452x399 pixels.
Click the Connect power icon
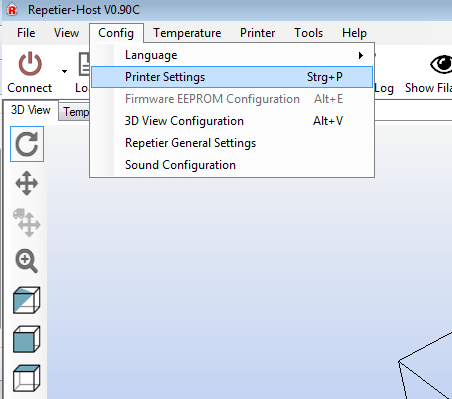(30, 64)
